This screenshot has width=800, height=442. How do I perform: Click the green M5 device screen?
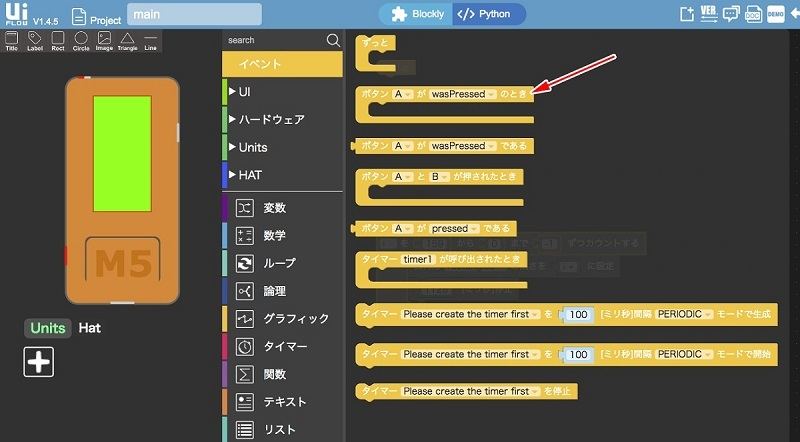click(121, 153)
